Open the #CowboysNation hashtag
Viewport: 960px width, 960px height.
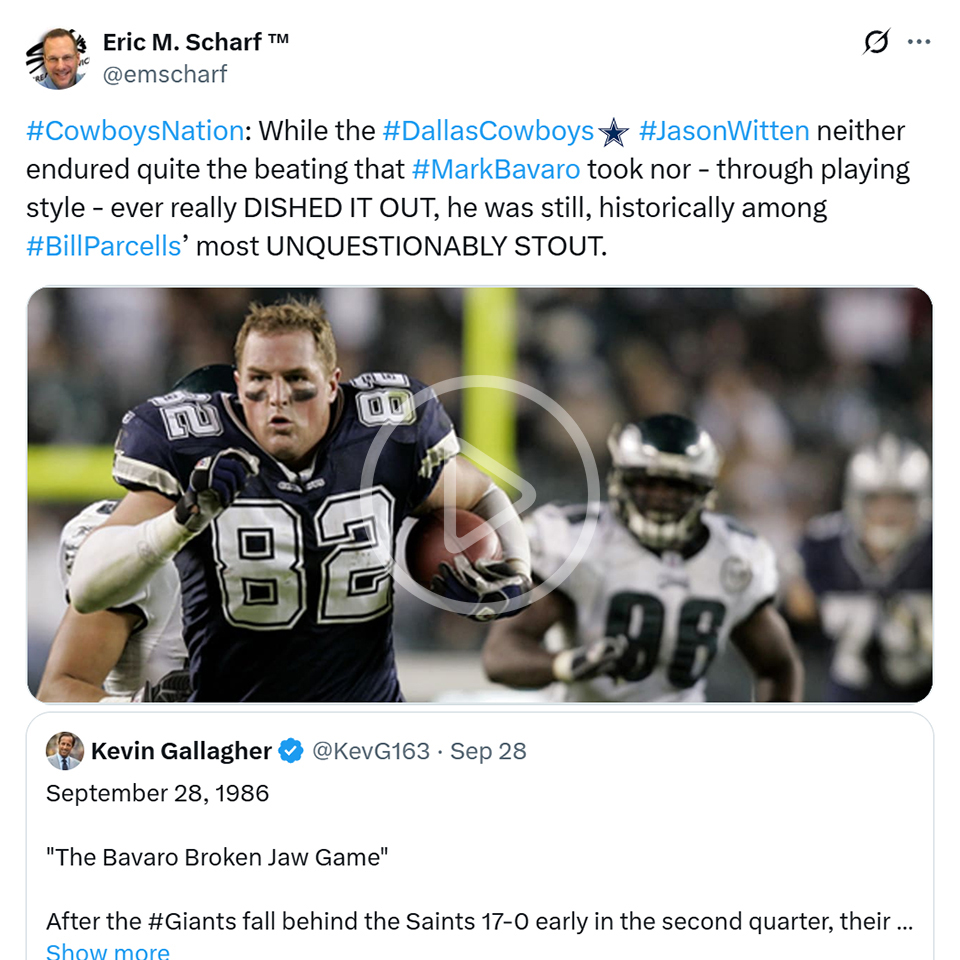click(135, 131)
